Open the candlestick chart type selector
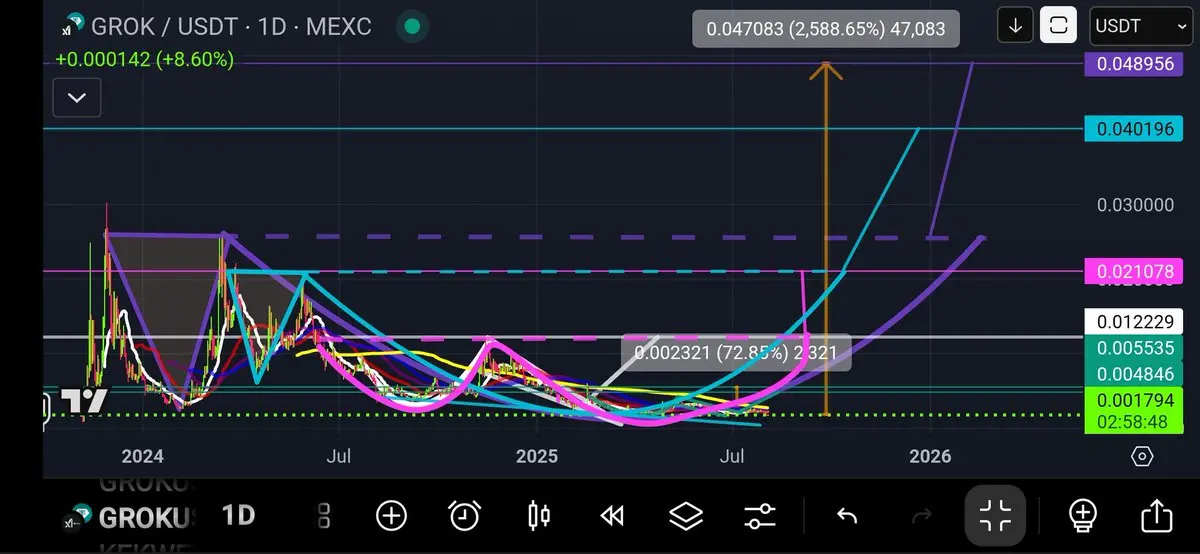The image size is (1200, 554). pos(538,516)
